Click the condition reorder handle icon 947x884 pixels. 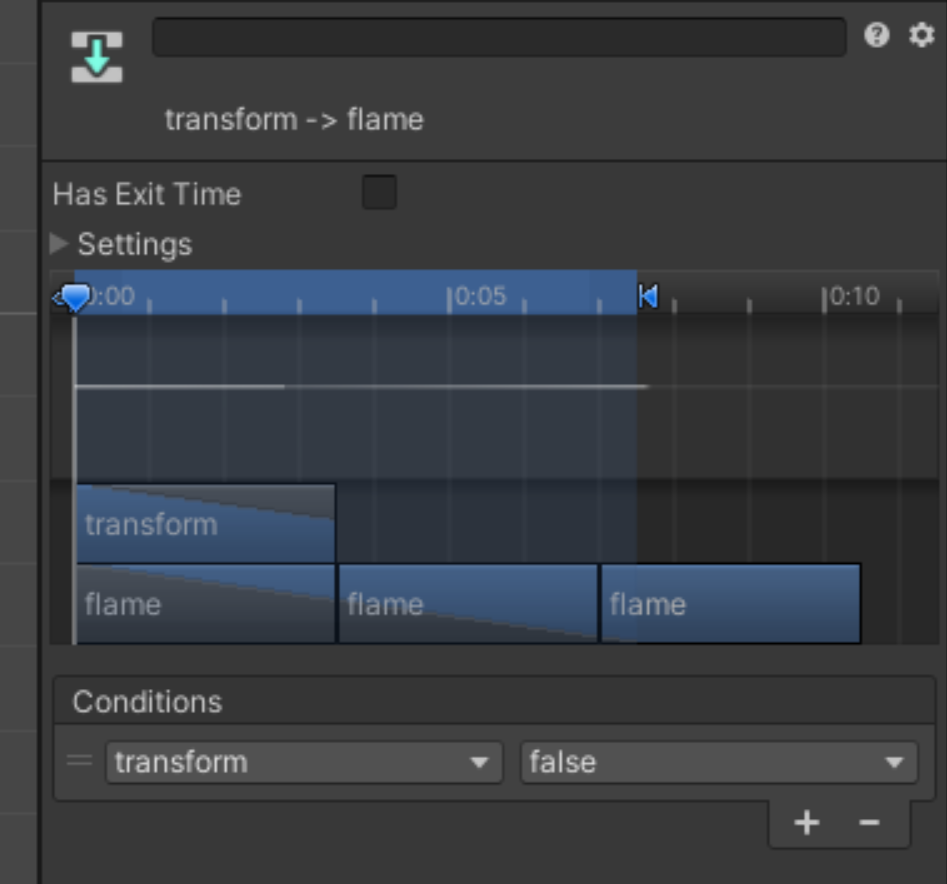[x=80, y=760]
